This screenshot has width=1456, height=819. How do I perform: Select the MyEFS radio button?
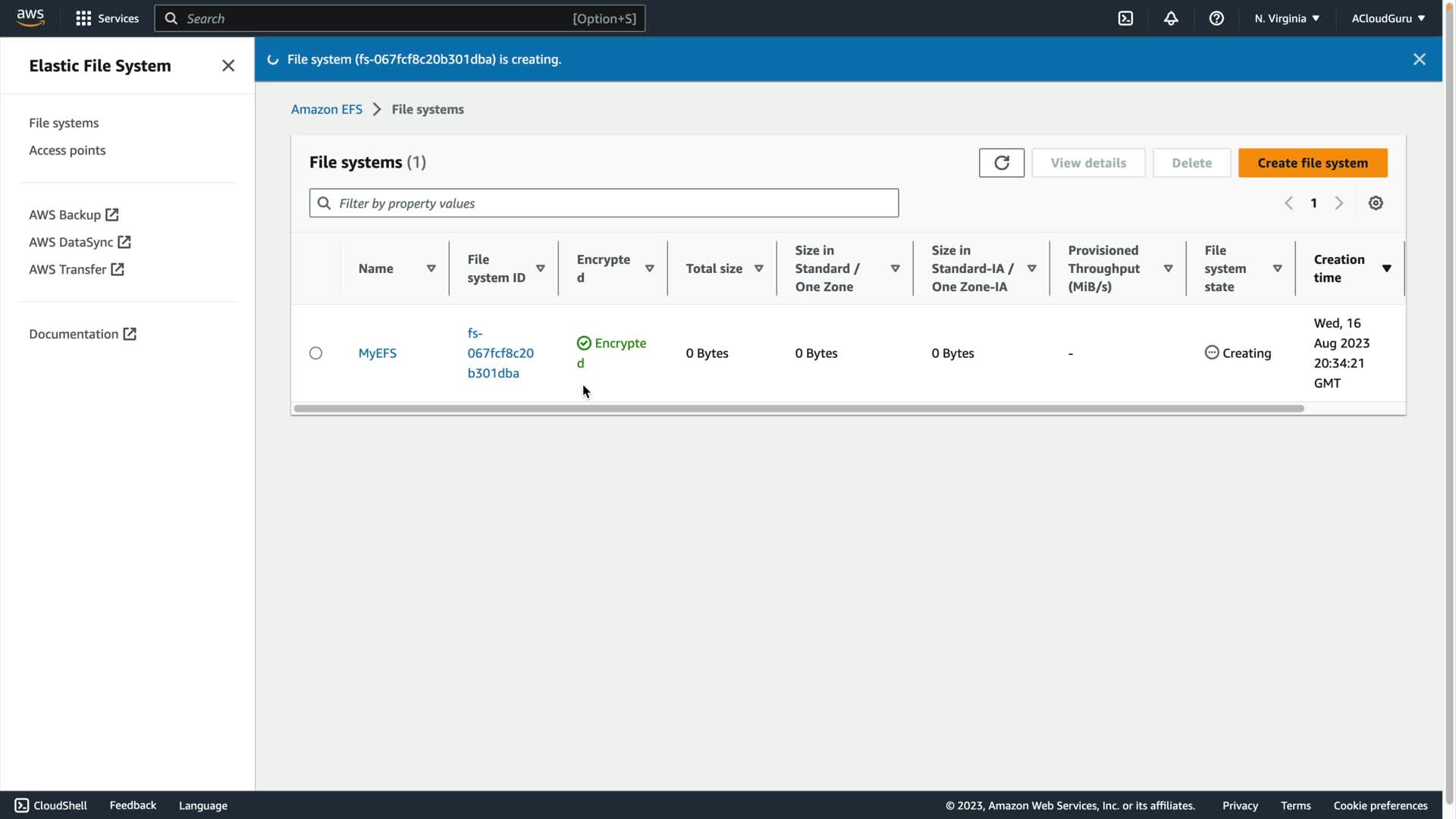point(315,353)
